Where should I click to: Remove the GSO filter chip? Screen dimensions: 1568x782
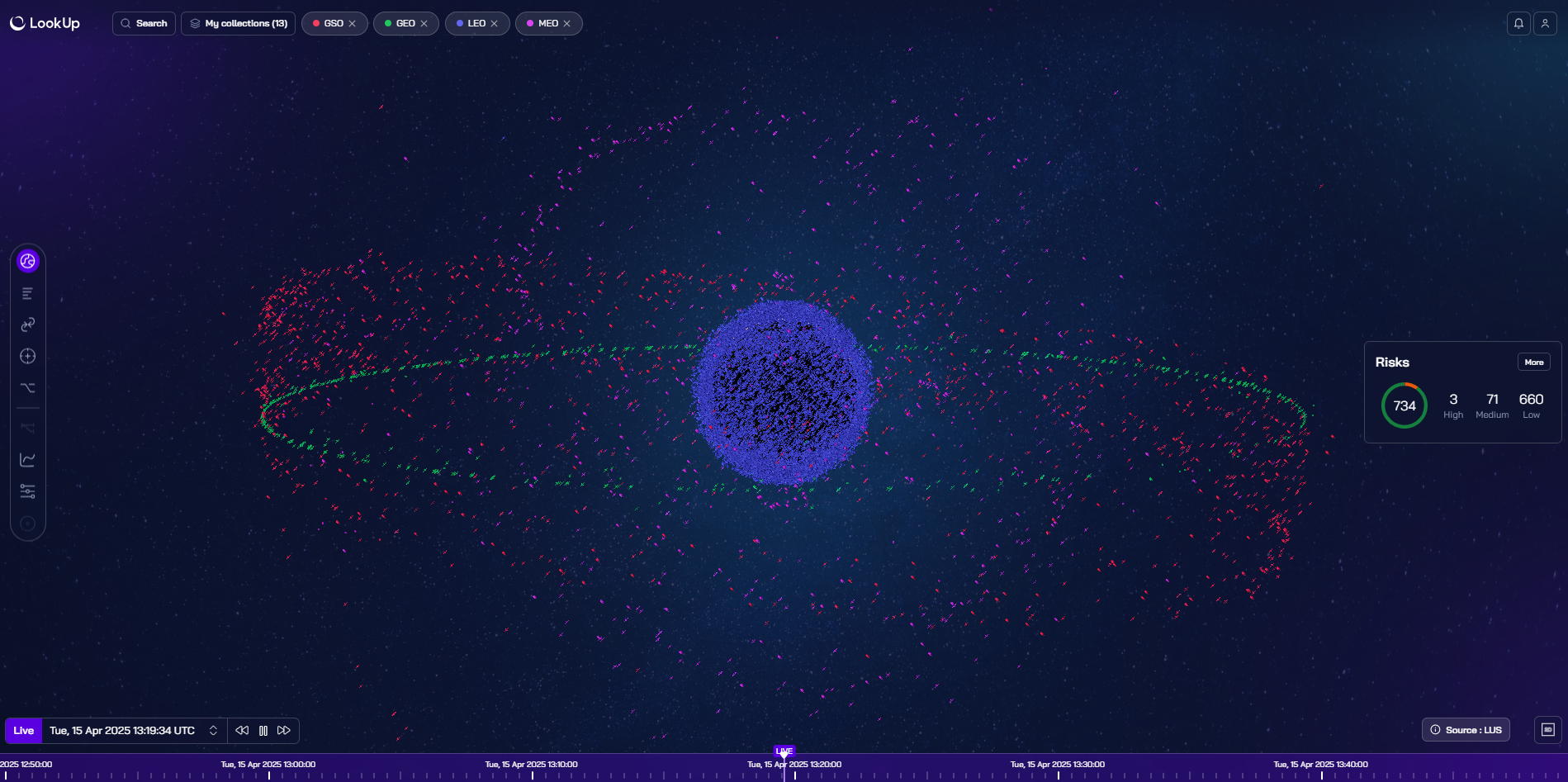click(x=353, y=23)
